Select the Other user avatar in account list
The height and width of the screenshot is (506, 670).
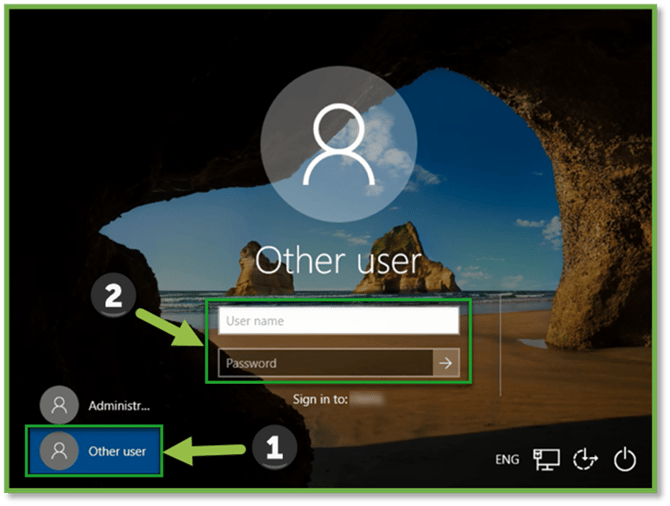tap(59, 451)
